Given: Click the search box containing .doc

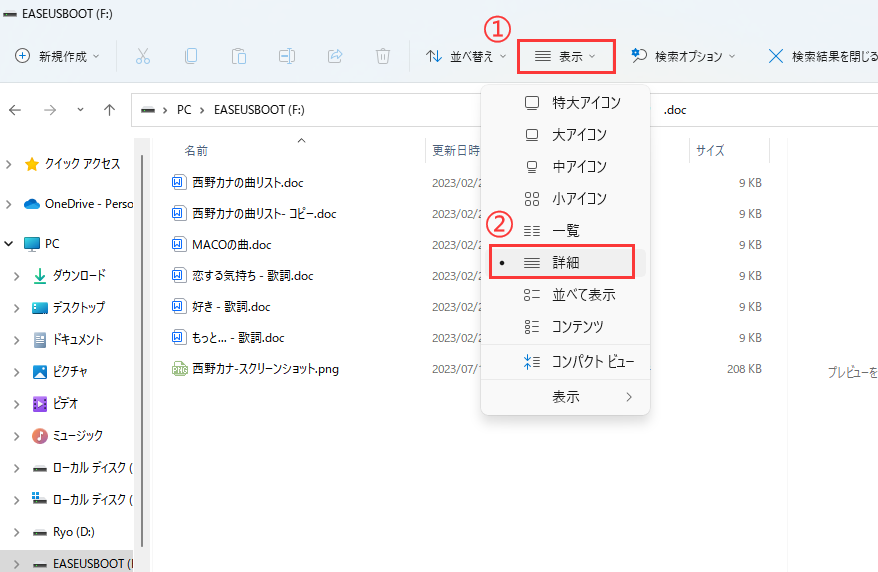Looking at the screenshot, I should point(764,110).
